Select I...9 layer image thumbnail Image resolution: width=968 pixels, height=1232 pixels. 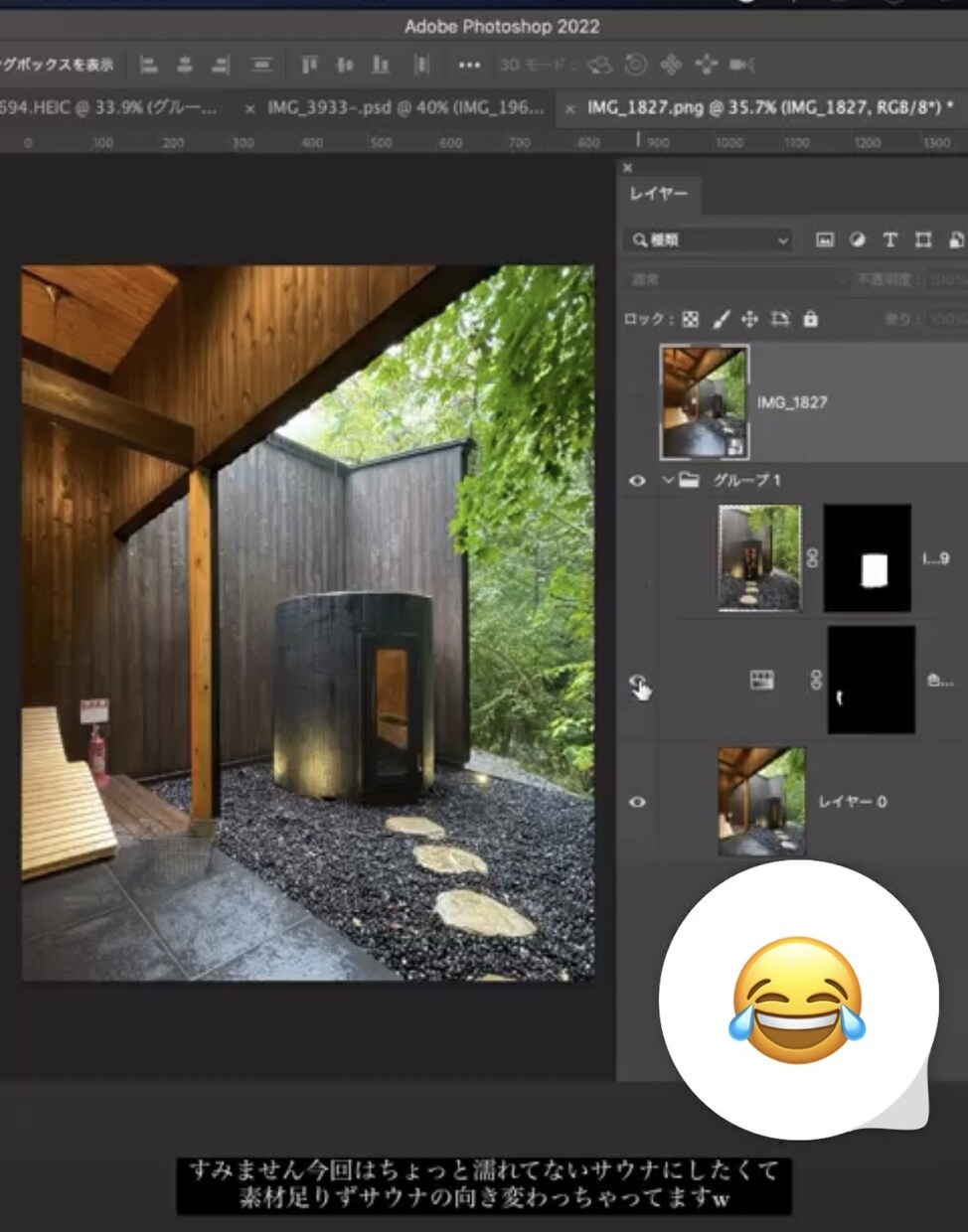759,557
